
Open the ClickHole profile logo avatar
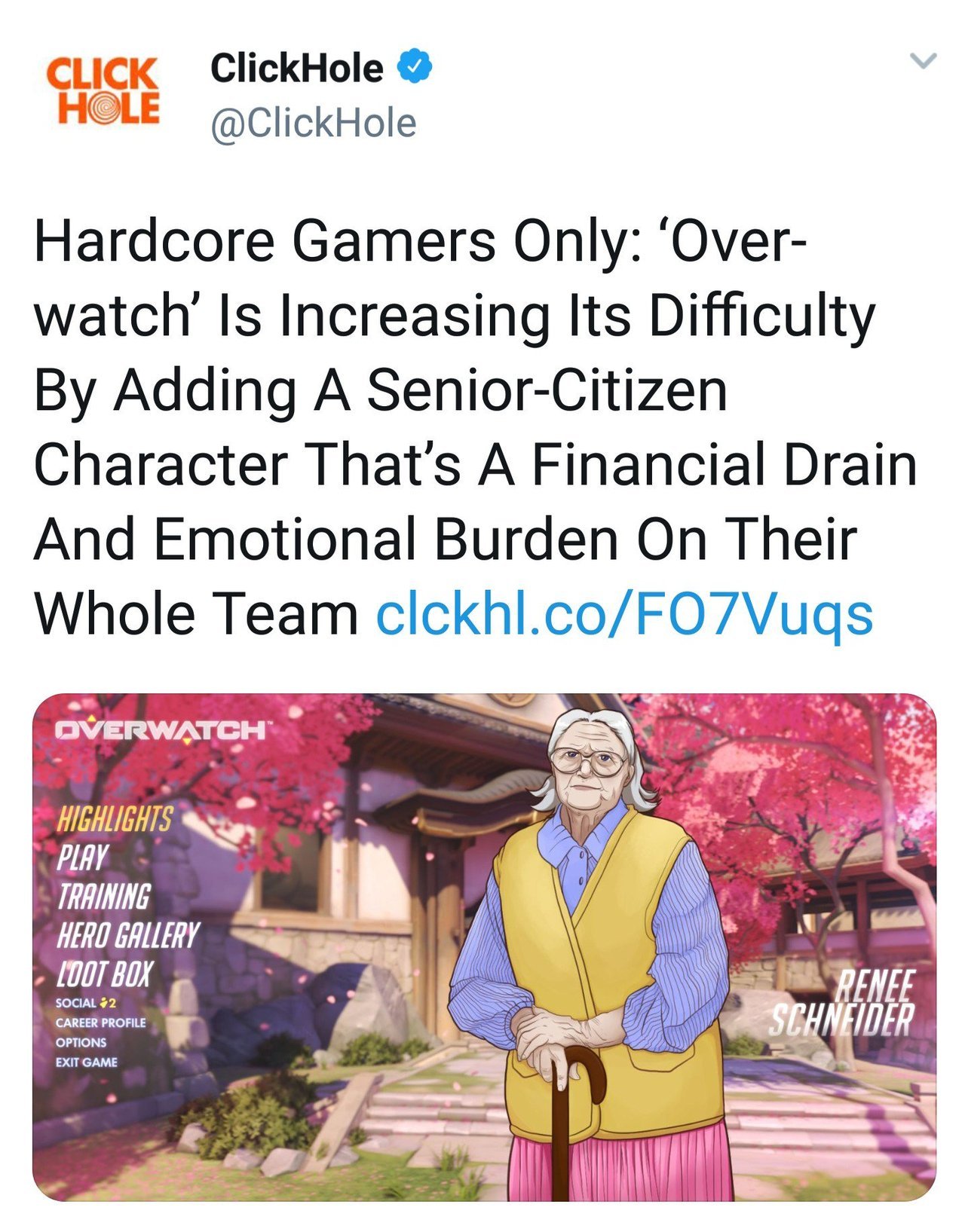tap(102, 91)
